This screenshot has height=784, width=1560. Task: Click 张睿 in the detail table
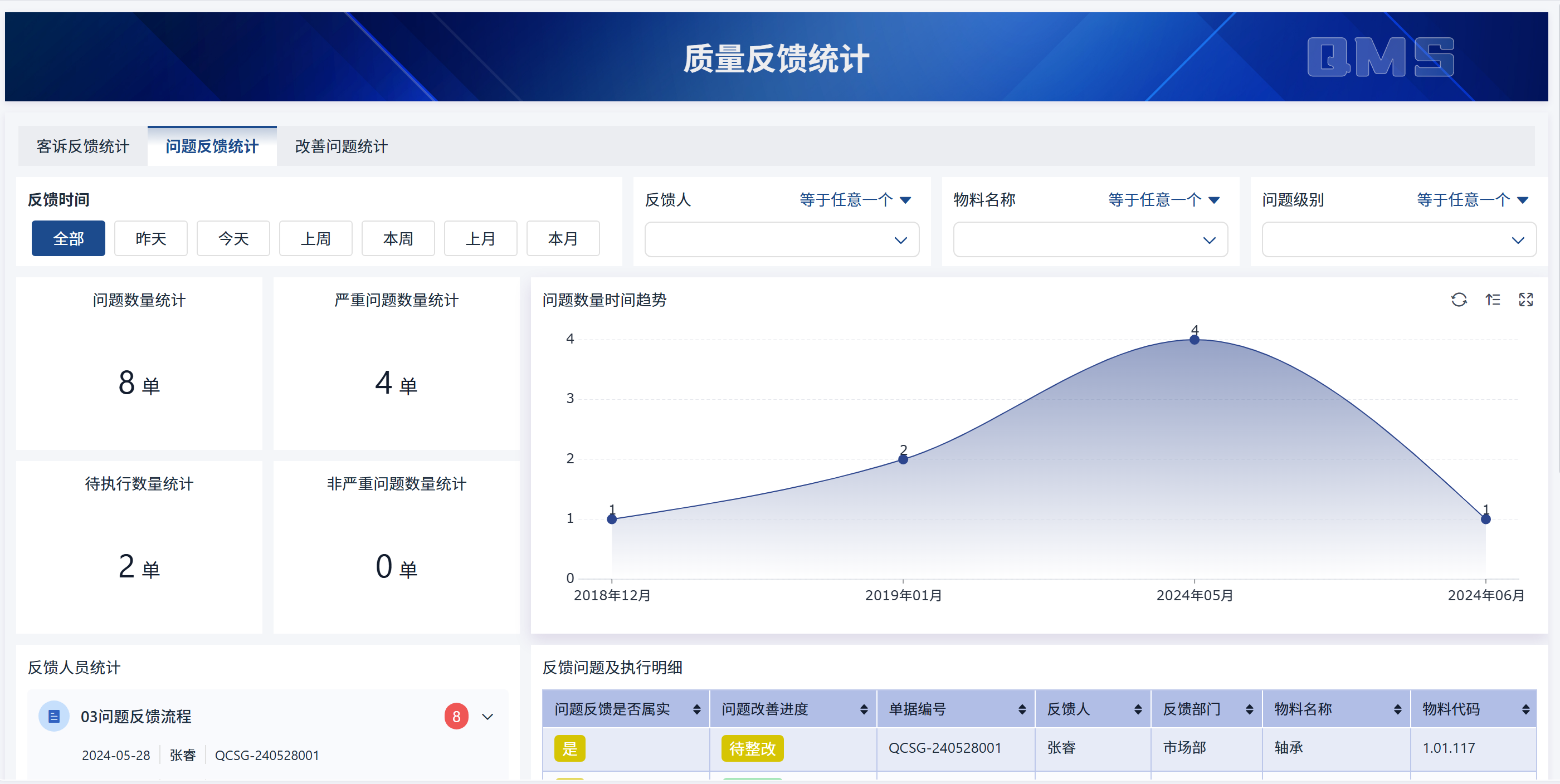point(1061,748)
